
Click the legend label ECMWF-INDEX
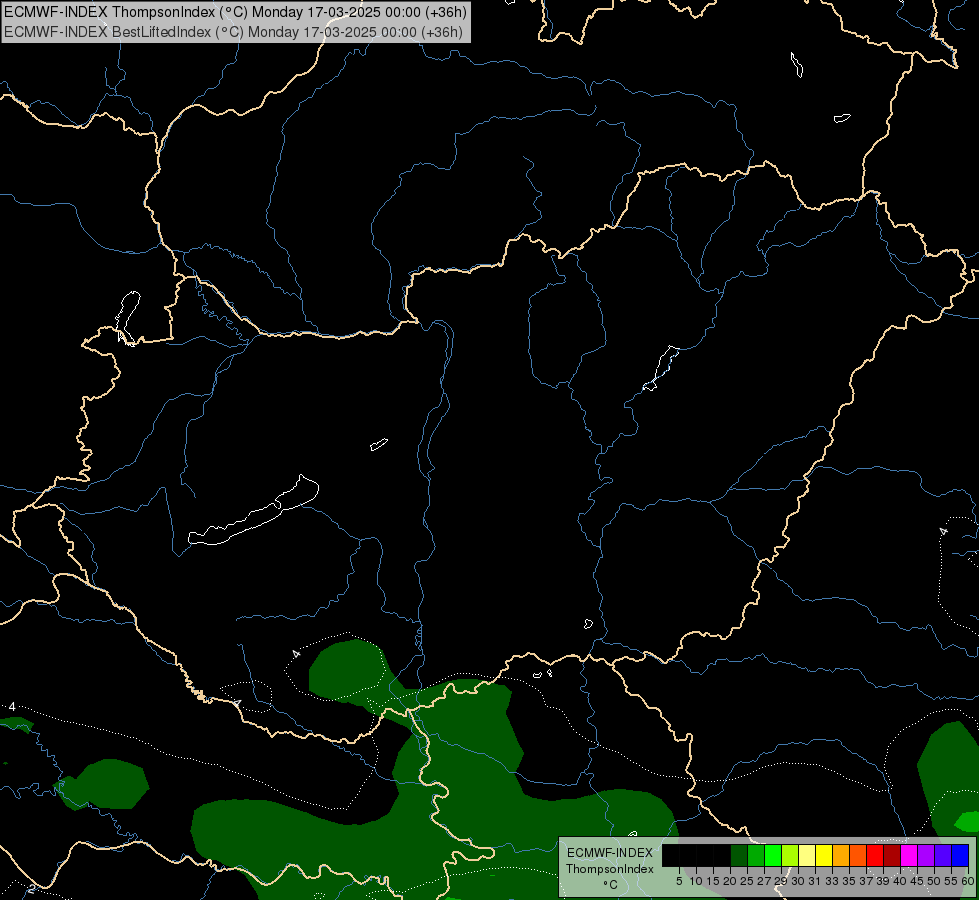610,853
